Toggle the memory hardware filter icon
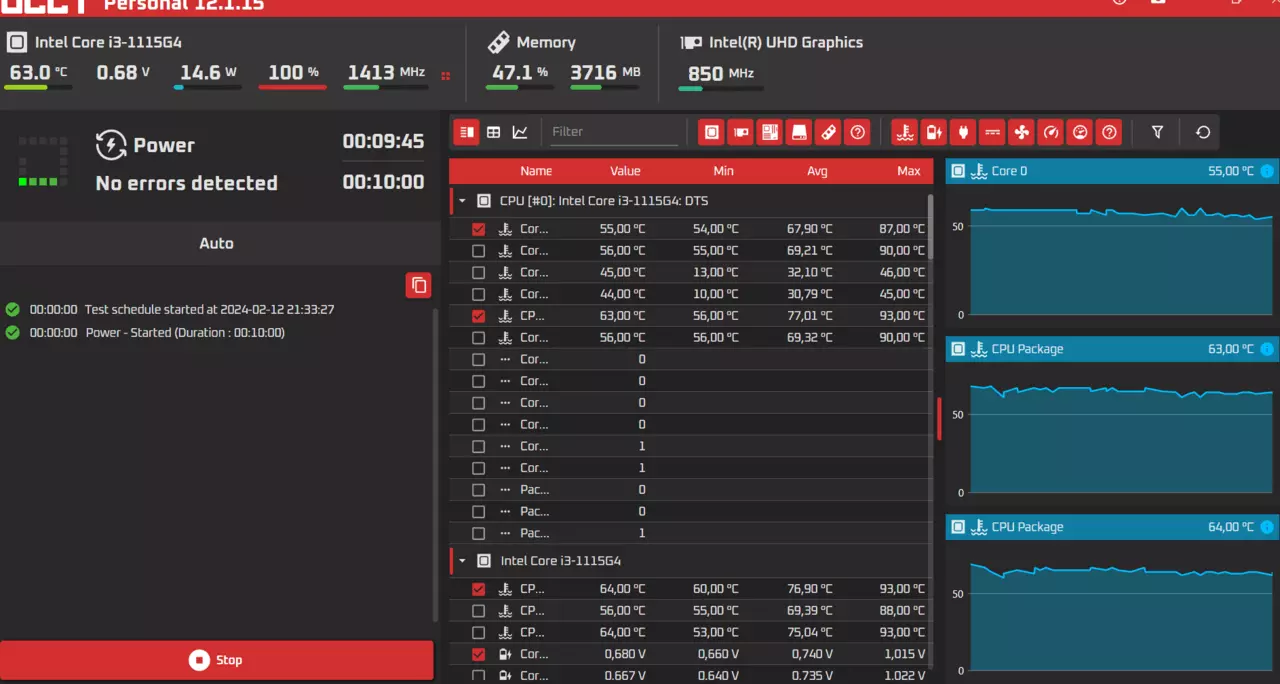The image size is (1280, 684). click(x=828, y=132)
